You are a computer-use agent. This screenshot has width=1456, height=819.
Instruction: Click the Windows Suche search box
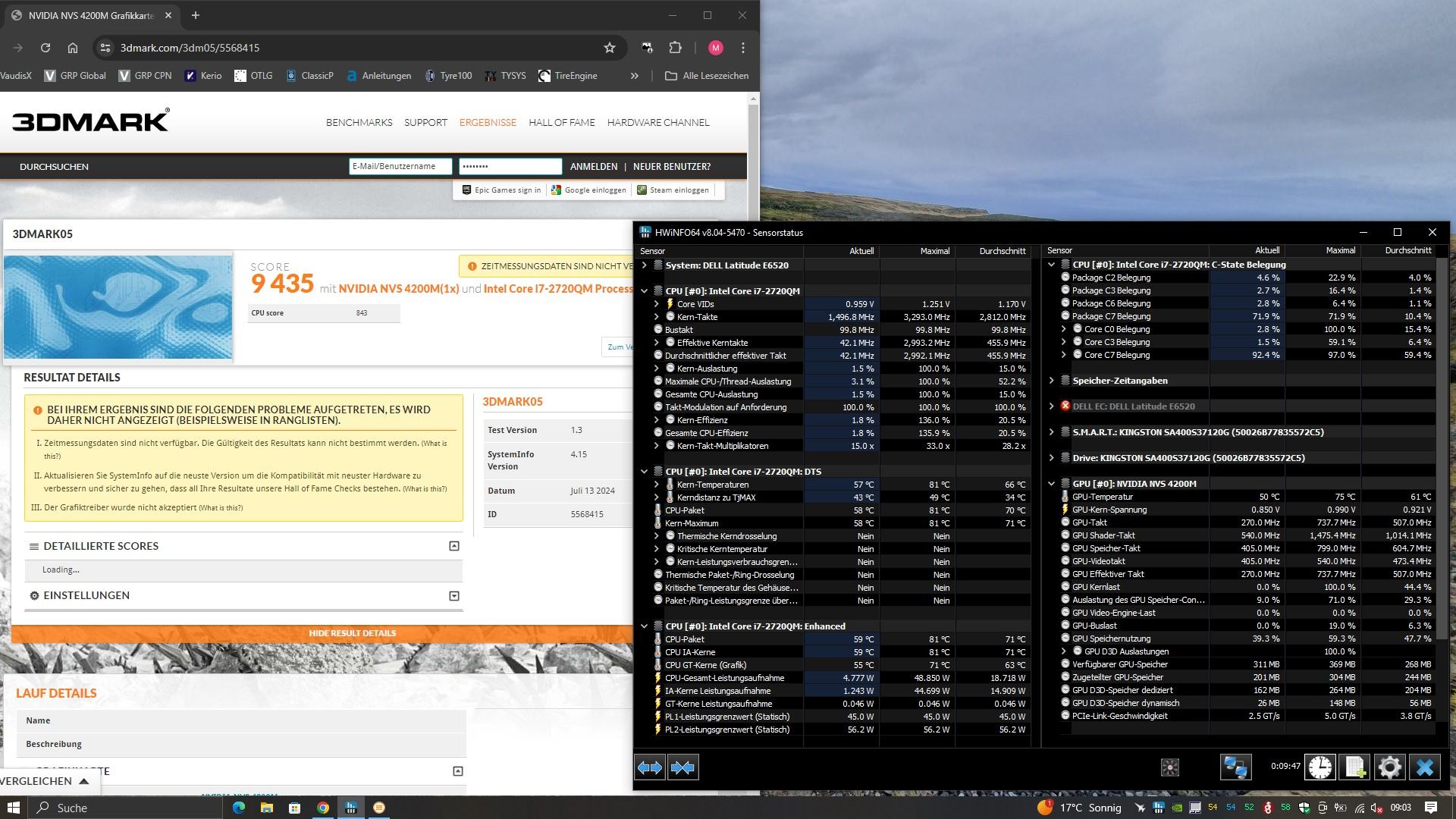click(x=125, y=808)
